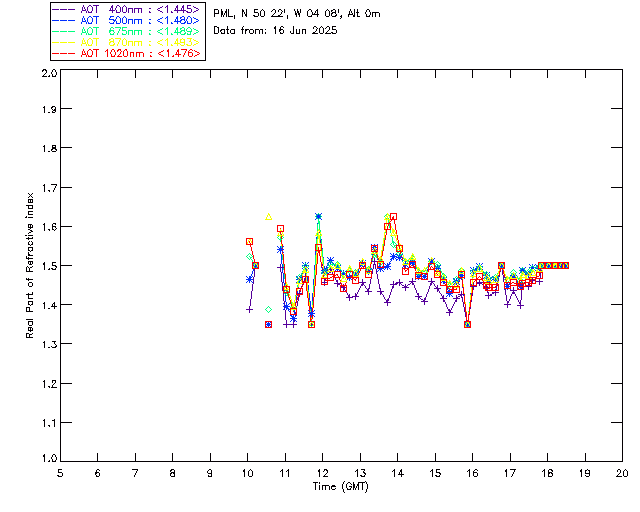Click the y-axis label 1.4

point(49,305)
